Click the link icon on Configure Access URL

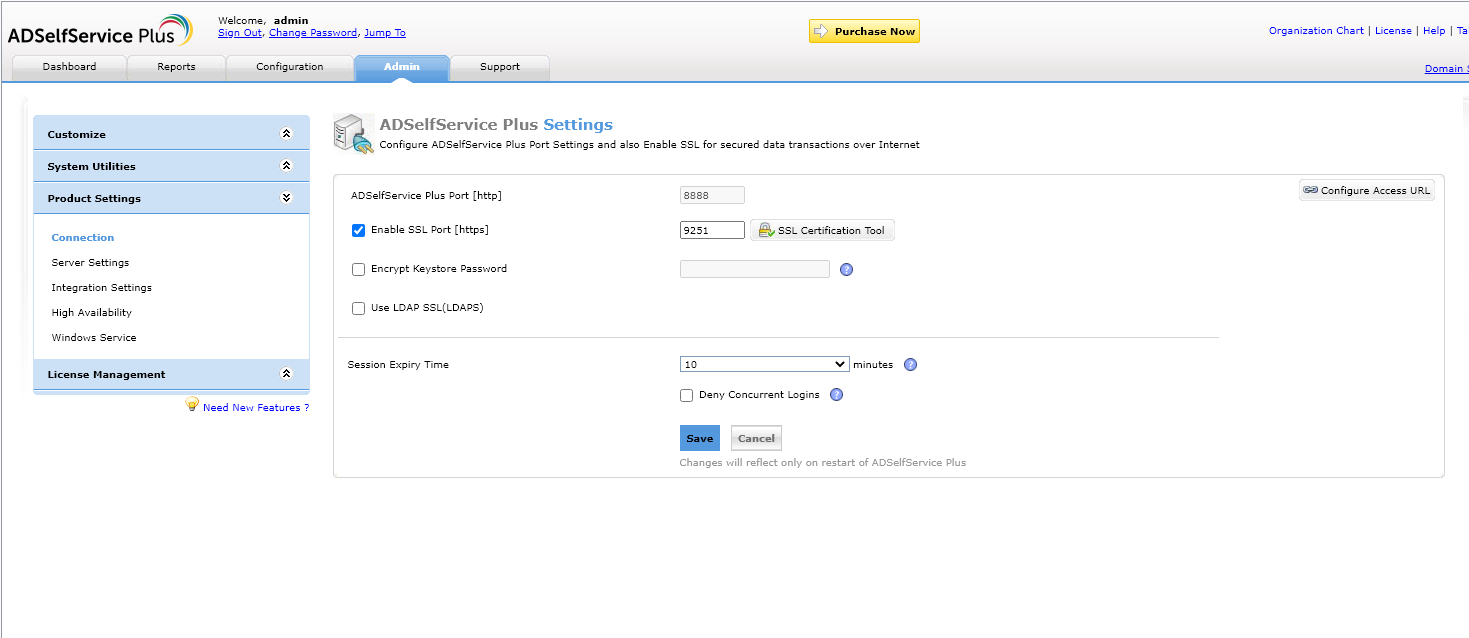pyautogui.click(x=1310, y=190)
